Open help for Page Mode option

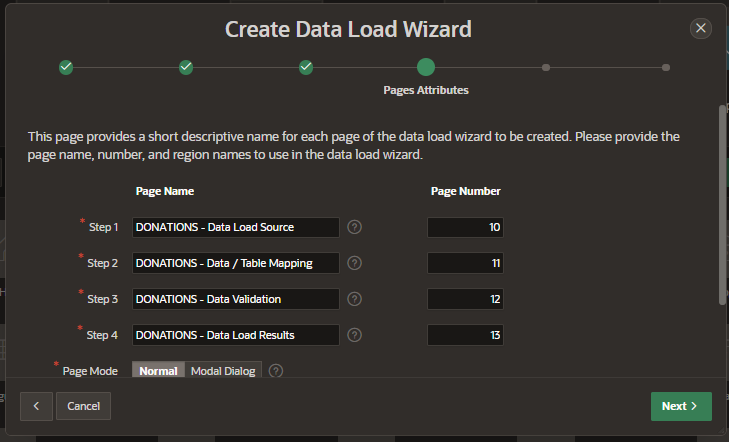coord(276,371)
